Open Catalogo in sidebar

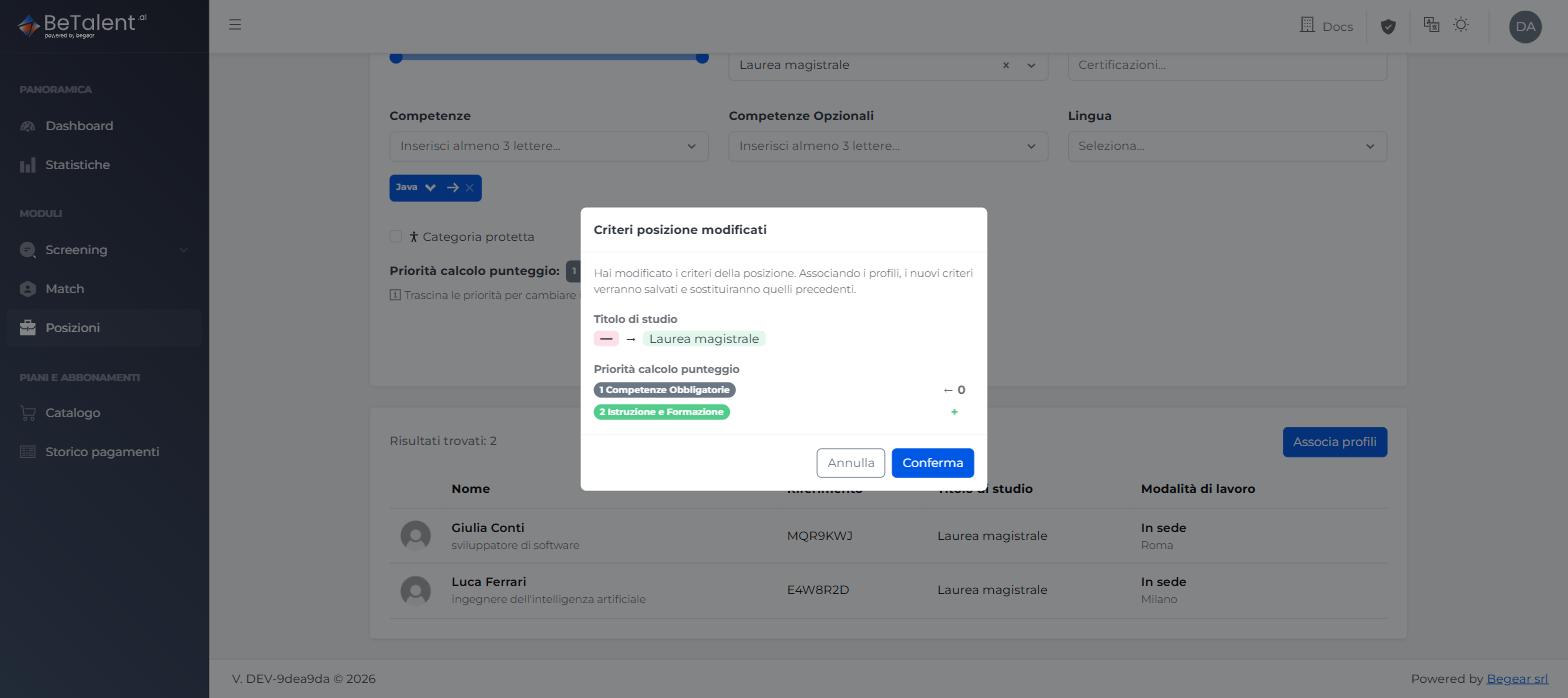pyautogui.click(x=104, y=413)
